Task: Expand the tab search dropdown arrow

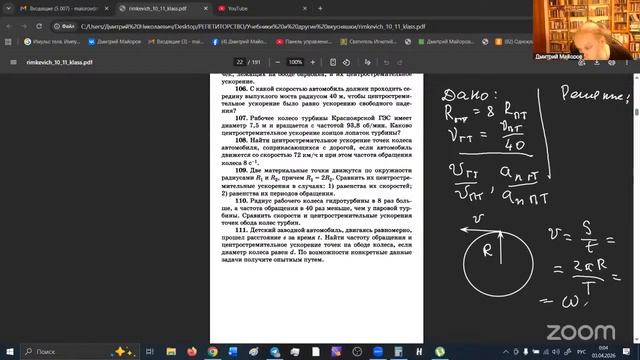Action: pos(8,8)
